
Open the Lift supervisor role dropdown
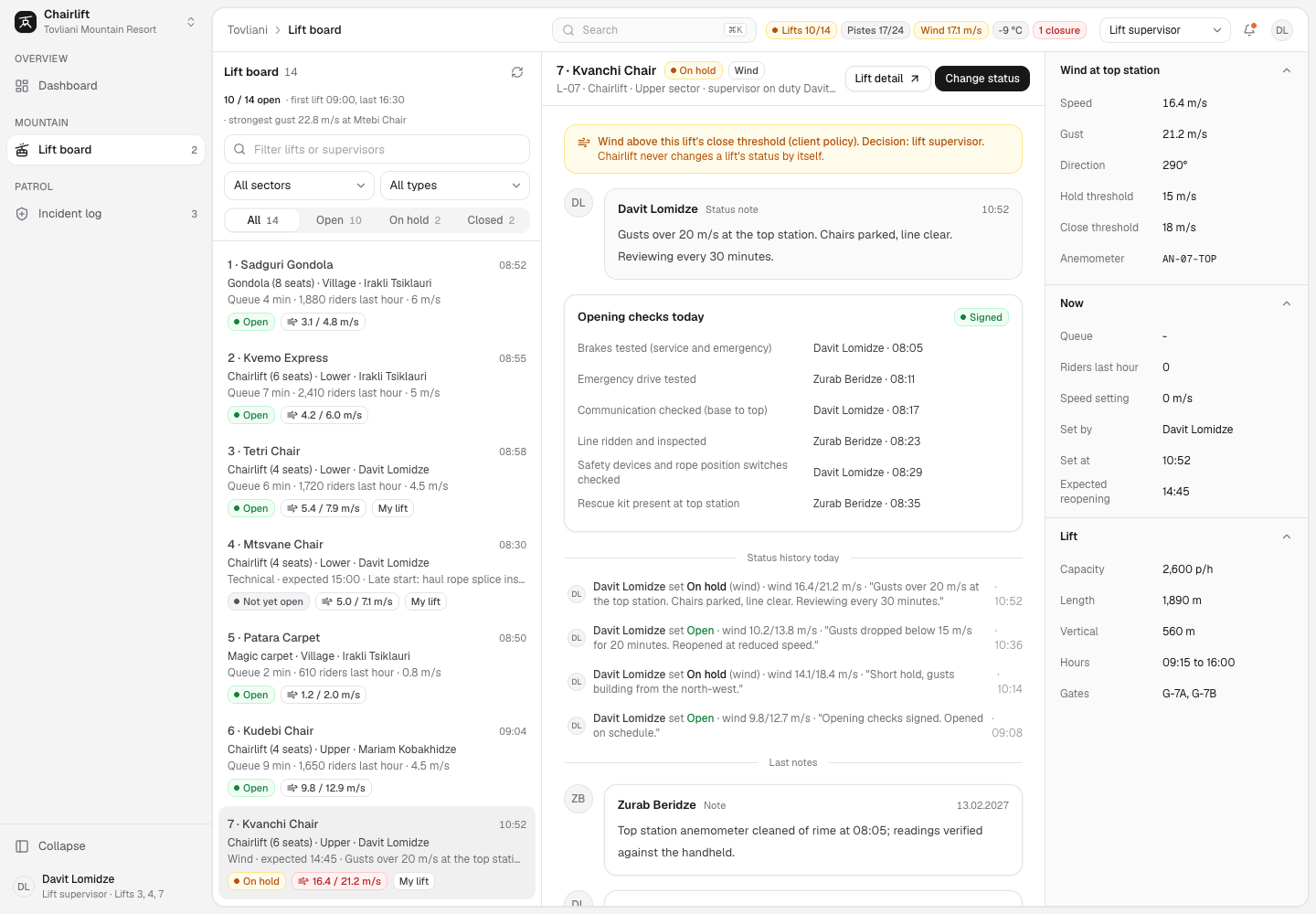1165,30
